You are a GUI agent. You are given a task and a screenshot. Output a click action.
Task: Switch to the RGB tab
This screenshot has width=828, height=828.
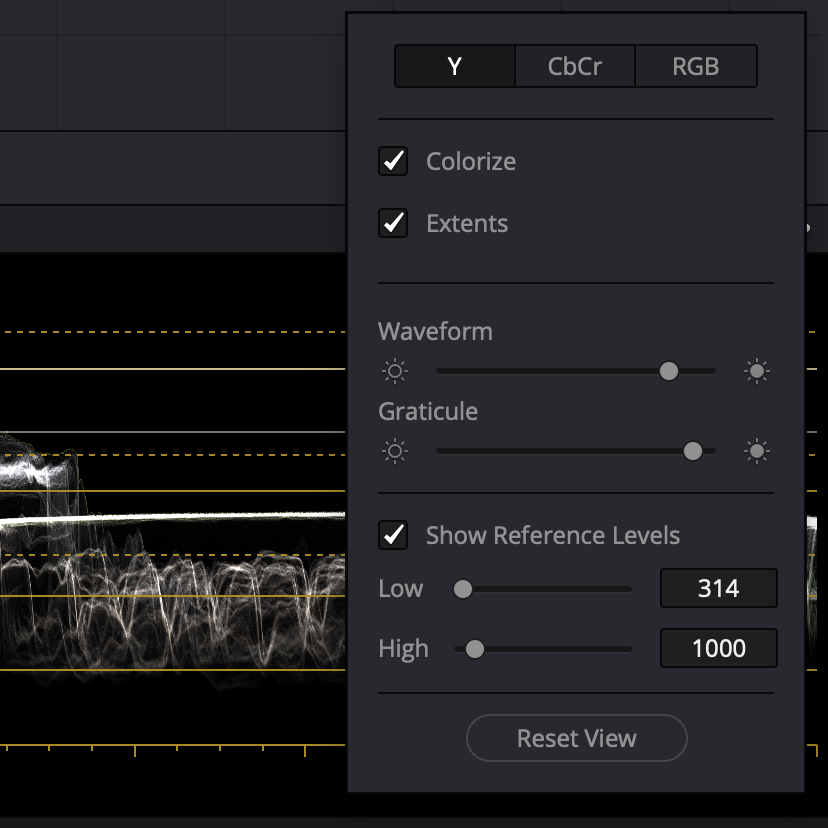[x=696, y=67]
